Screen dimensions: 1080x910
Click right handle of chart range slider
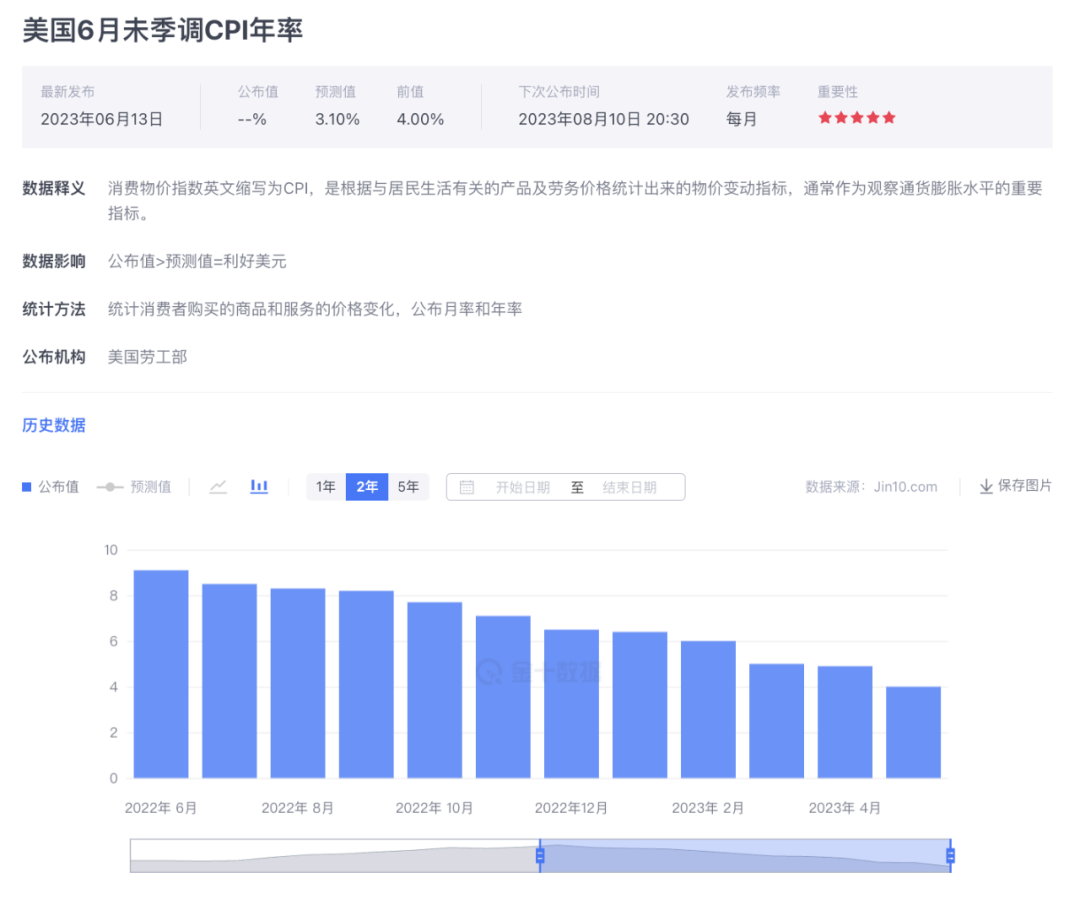pos(951,856)
